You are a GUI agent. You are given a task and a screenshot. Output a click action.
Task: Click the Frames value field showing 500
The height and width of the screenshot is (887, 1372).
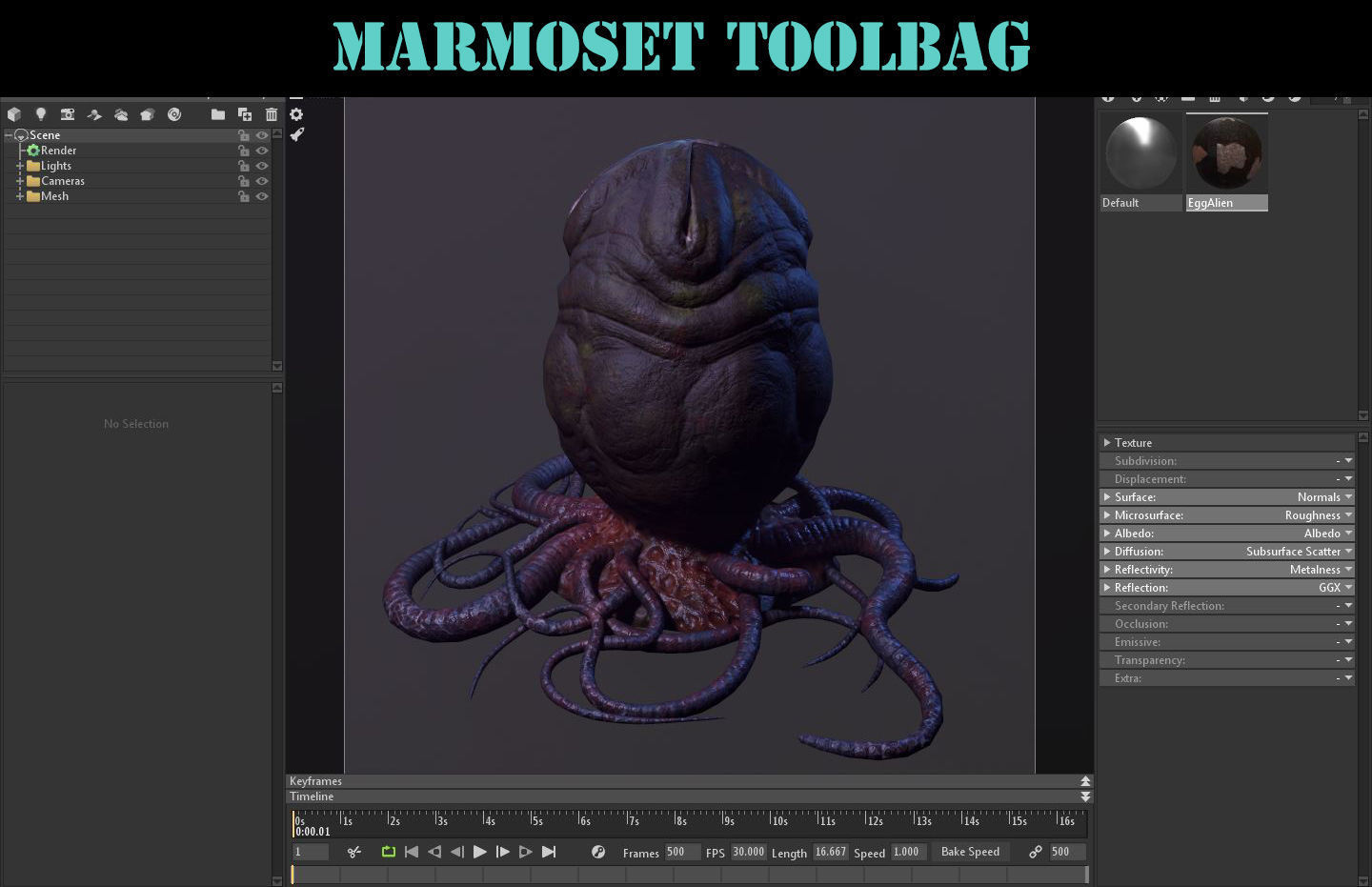pos(681,852)
